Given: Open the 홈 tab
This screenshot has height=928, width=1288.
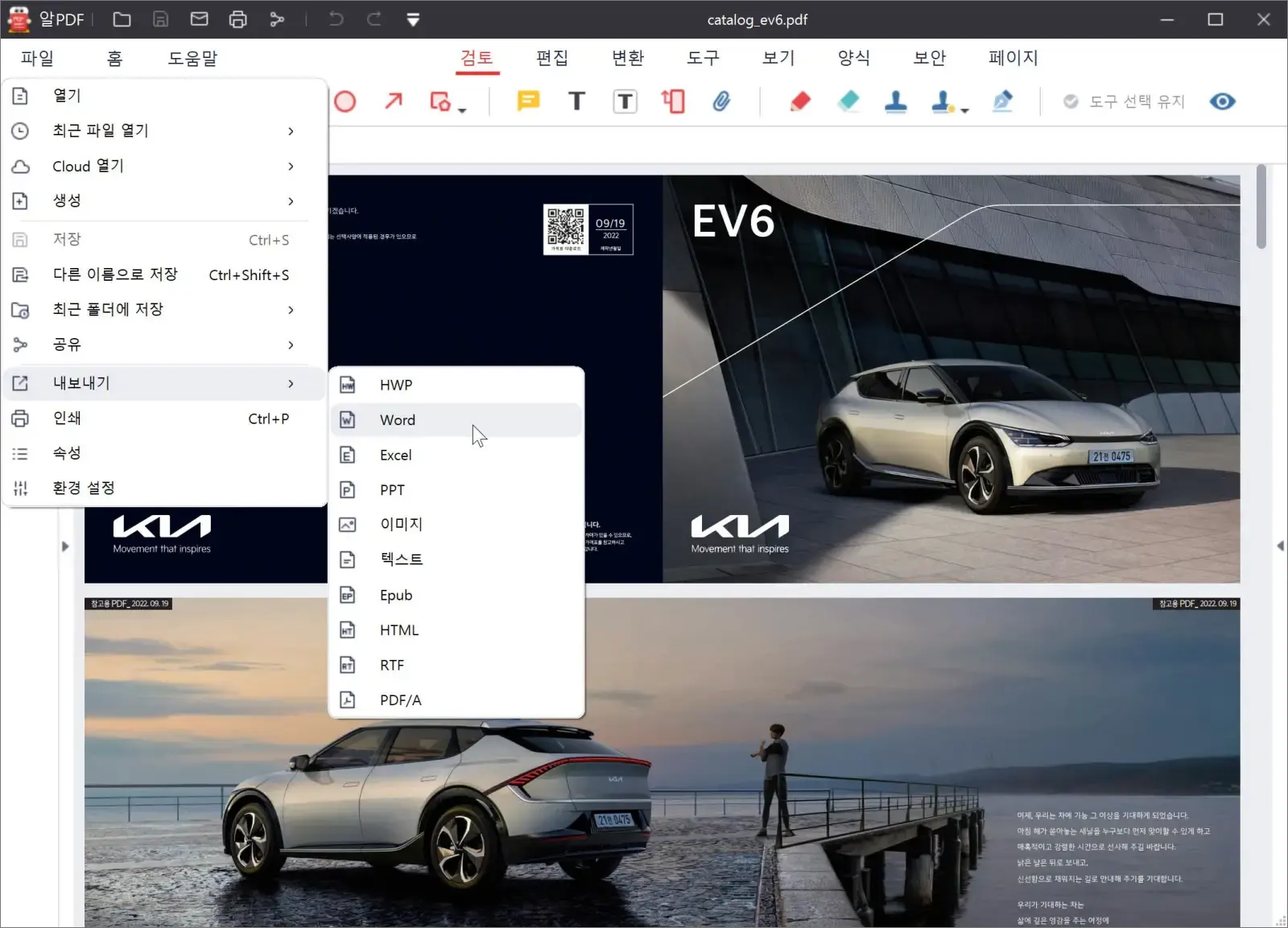Looking at the screenshot, I should [114, 59].
